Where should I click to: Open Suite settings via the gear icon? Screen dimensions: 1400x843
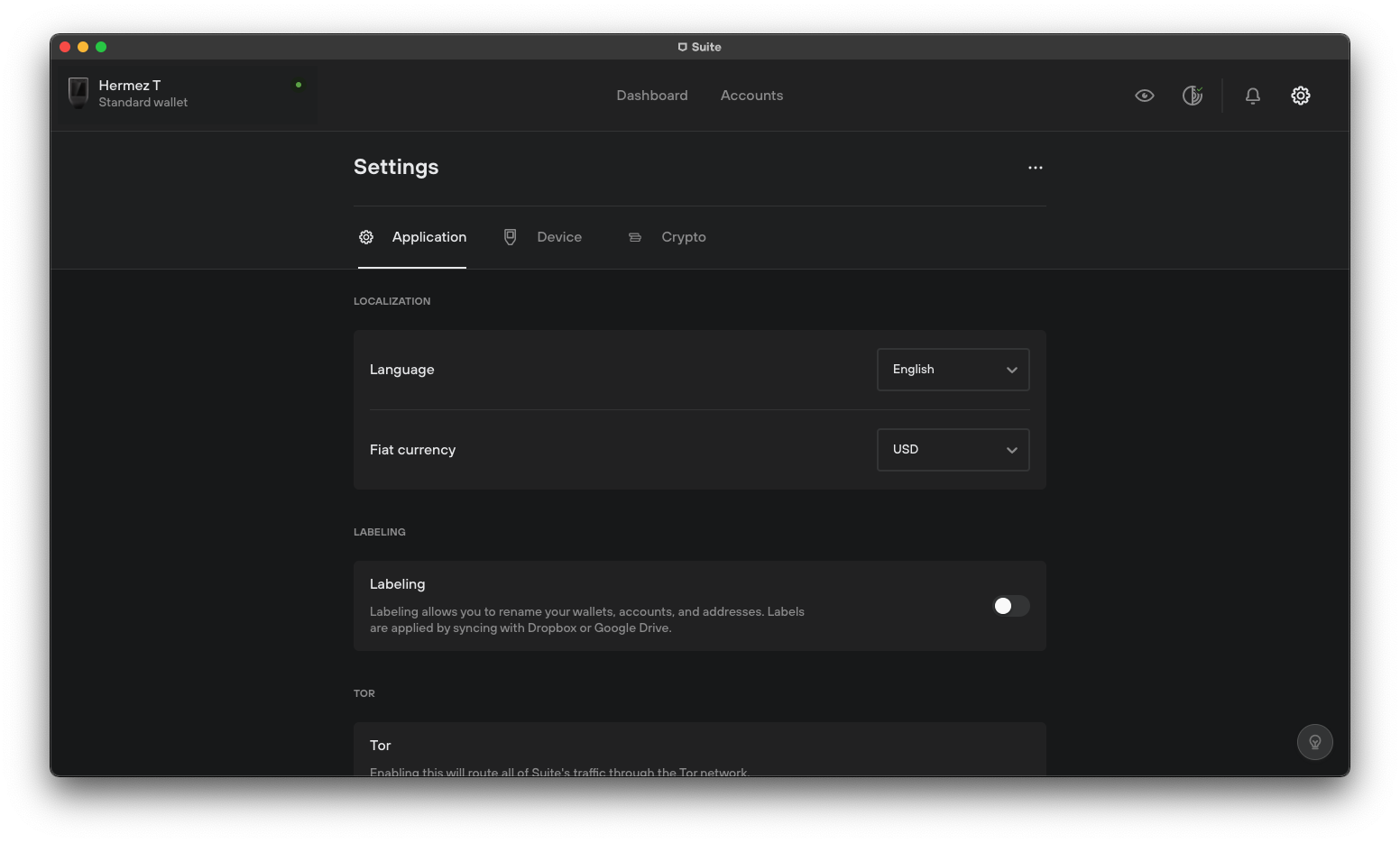1300,95
